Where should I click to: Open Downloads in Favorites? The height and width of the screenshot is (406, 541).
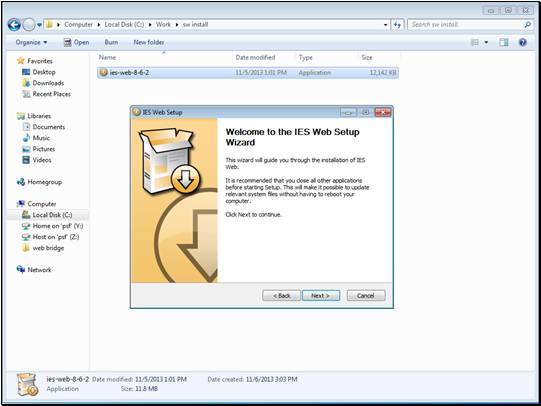[48, 83]
